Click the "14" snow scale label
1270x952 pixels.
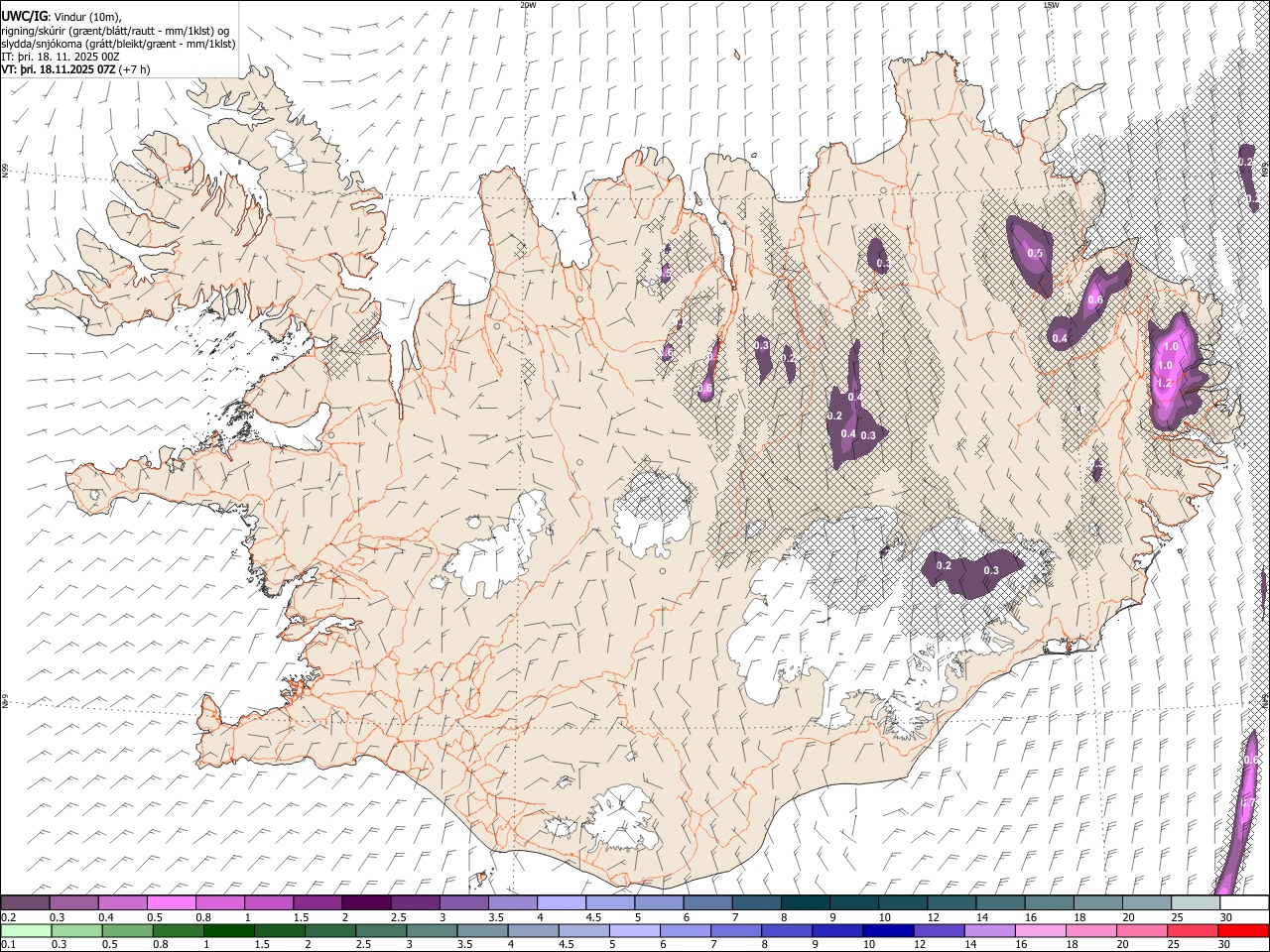click(x=981, y=917)
